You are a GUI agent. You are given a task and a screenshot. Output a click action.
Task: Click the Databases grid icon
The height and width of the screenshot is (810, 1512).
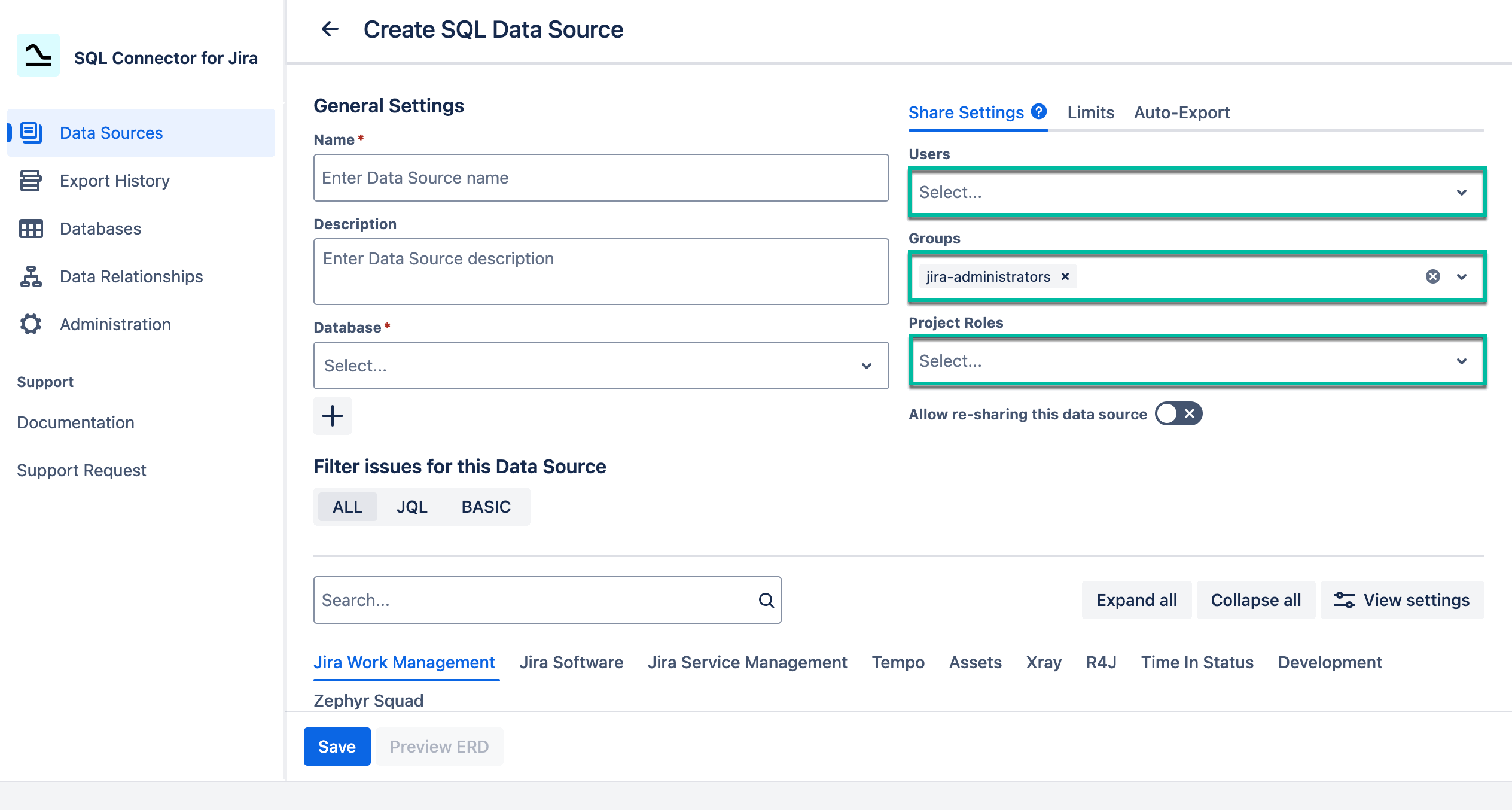[31, 229]
